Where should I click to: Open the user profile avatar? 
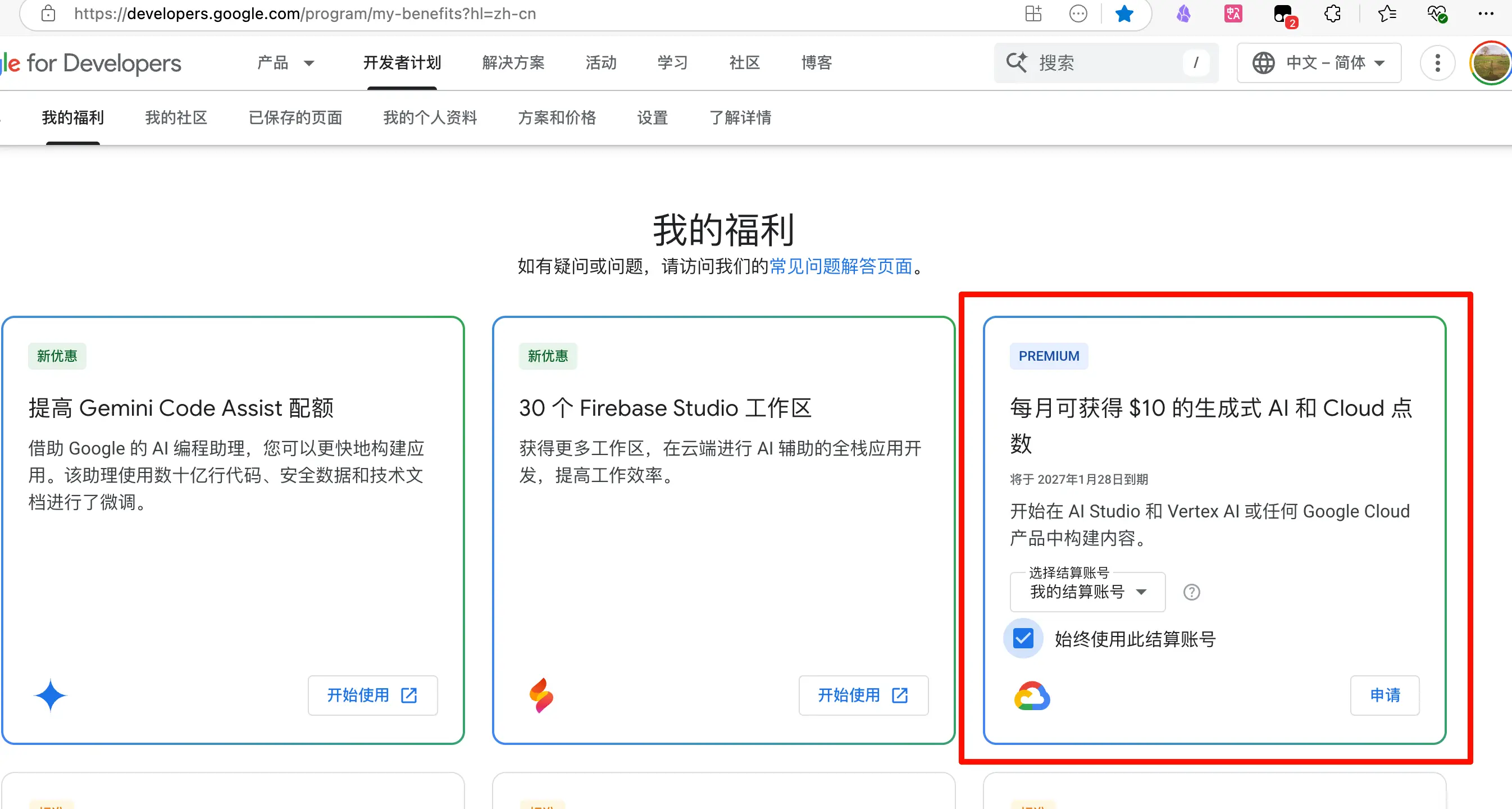click(1490, 63)
